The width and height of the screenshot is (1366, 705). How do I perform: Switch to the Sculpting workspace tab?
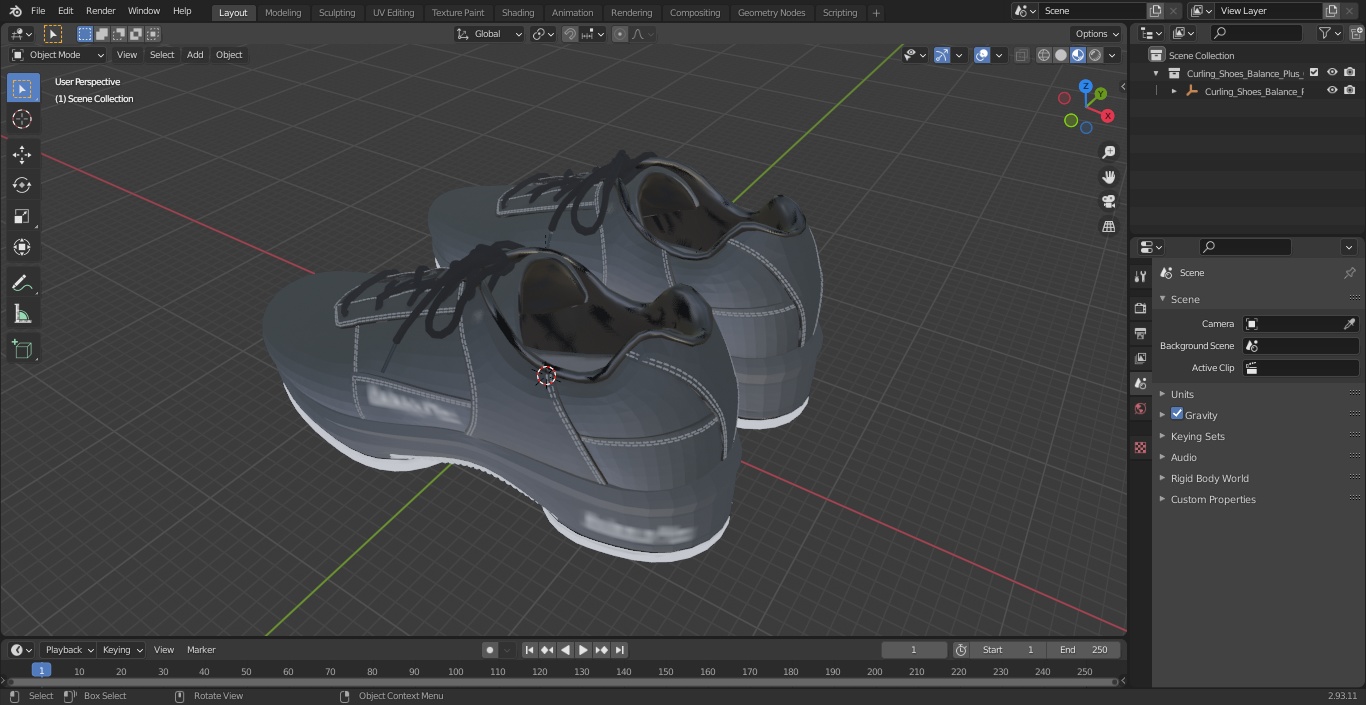point(337,12)
